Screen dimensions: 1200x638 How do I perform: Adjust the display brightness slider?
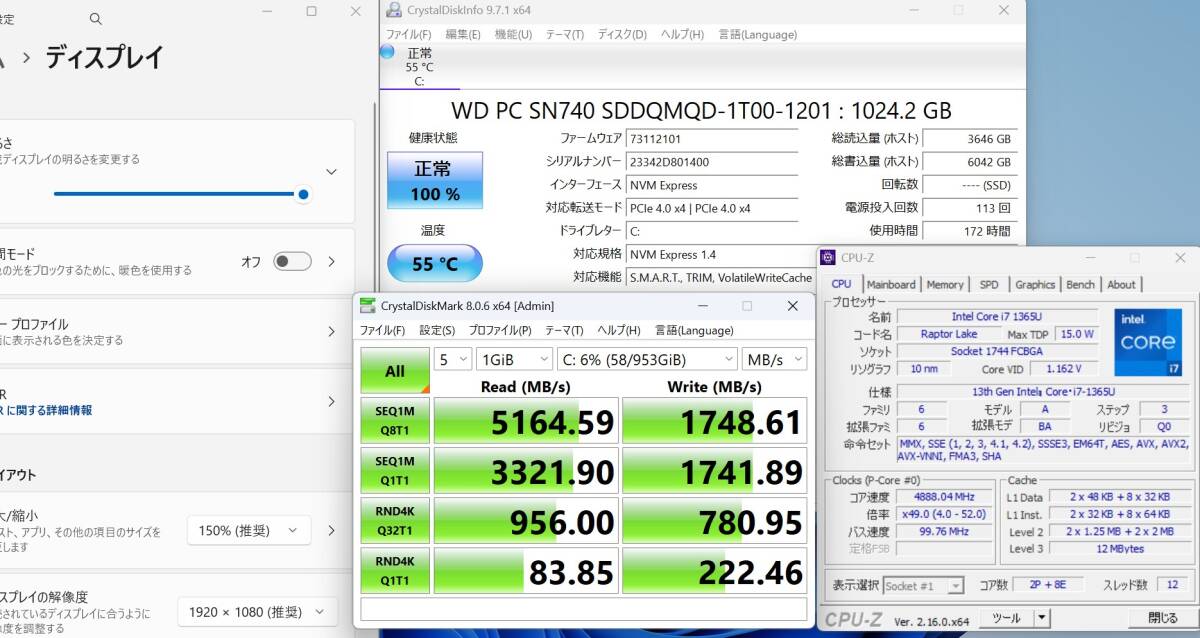click(181, 194)
